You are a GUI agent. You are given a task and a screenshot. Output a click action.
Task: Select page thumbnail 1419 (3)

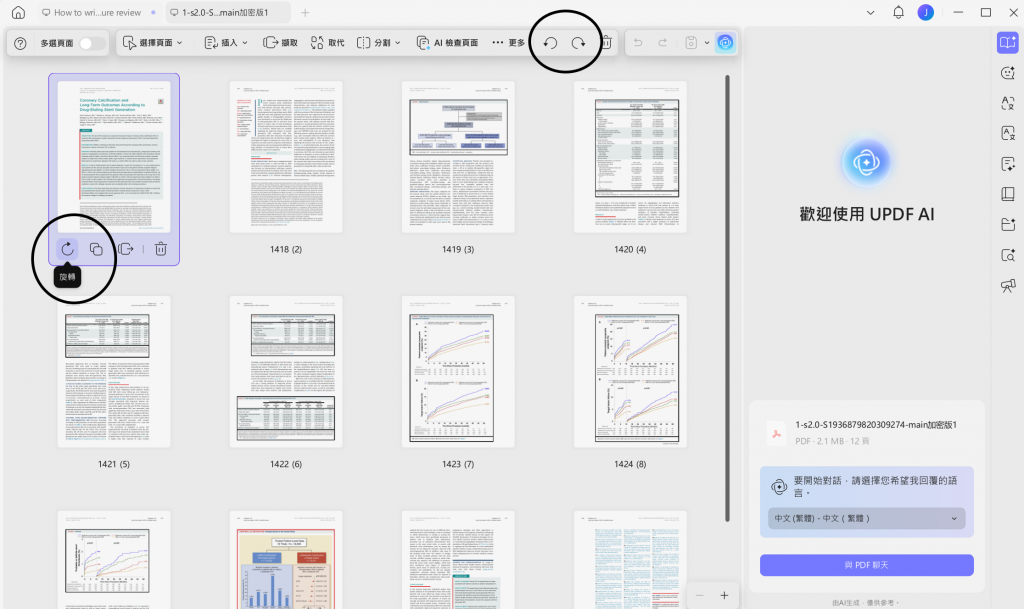click(458, 157)
